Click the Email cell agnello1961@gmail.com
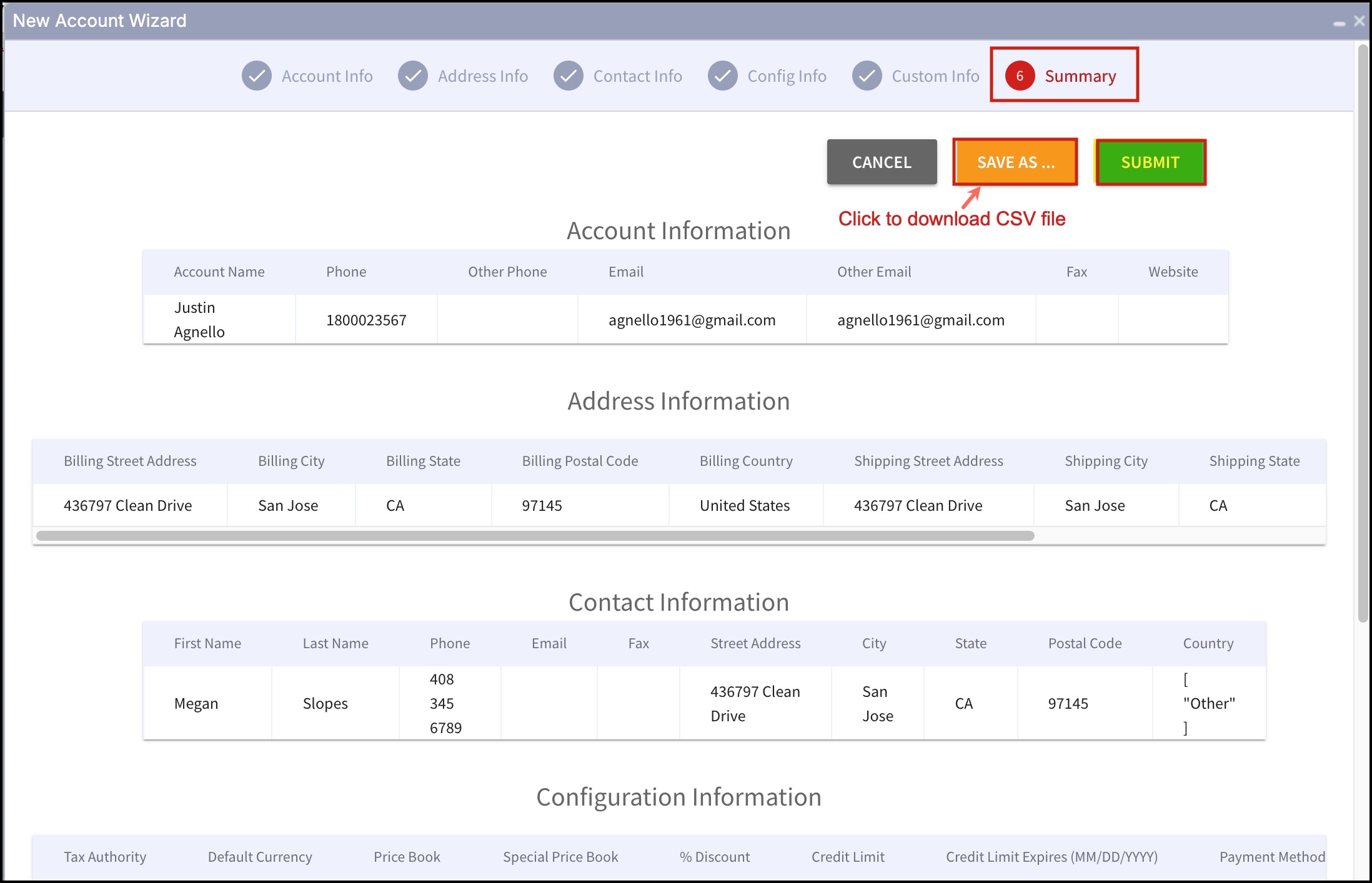 692,320
